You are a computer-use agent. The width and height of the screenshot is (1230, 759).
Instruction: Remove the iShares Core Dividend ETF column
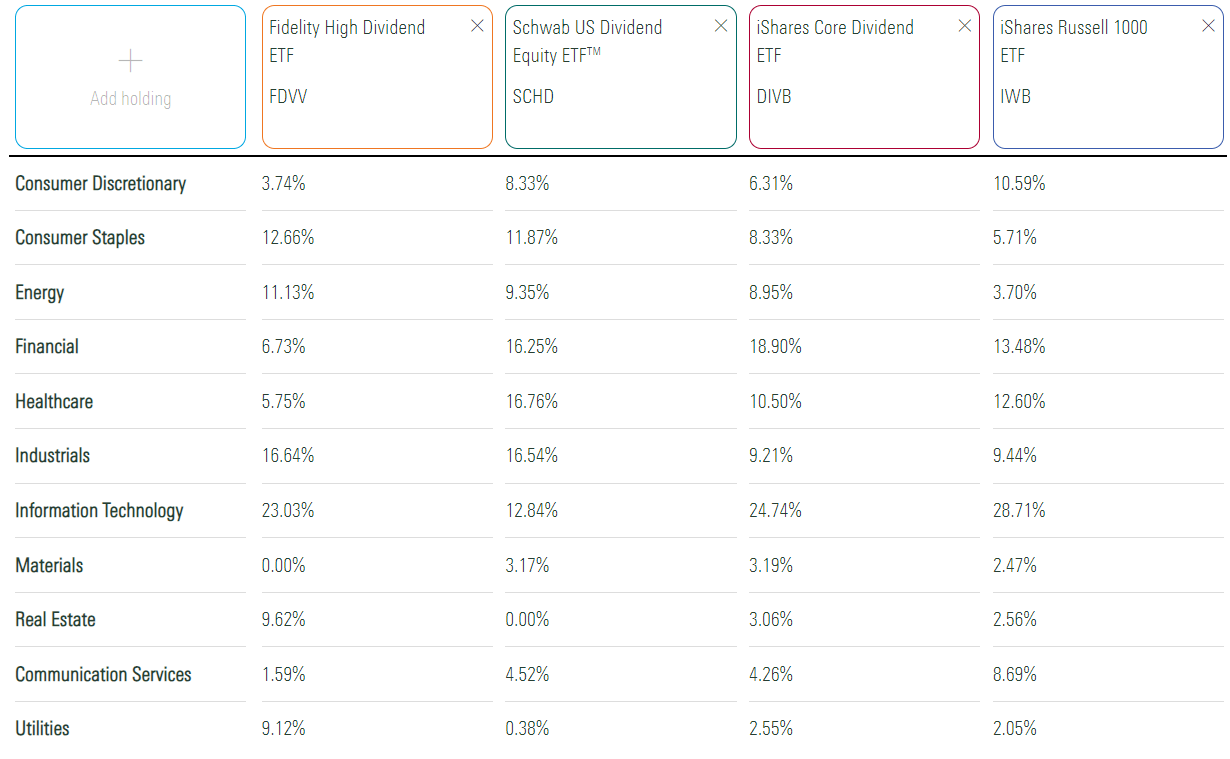click(964, 25)
